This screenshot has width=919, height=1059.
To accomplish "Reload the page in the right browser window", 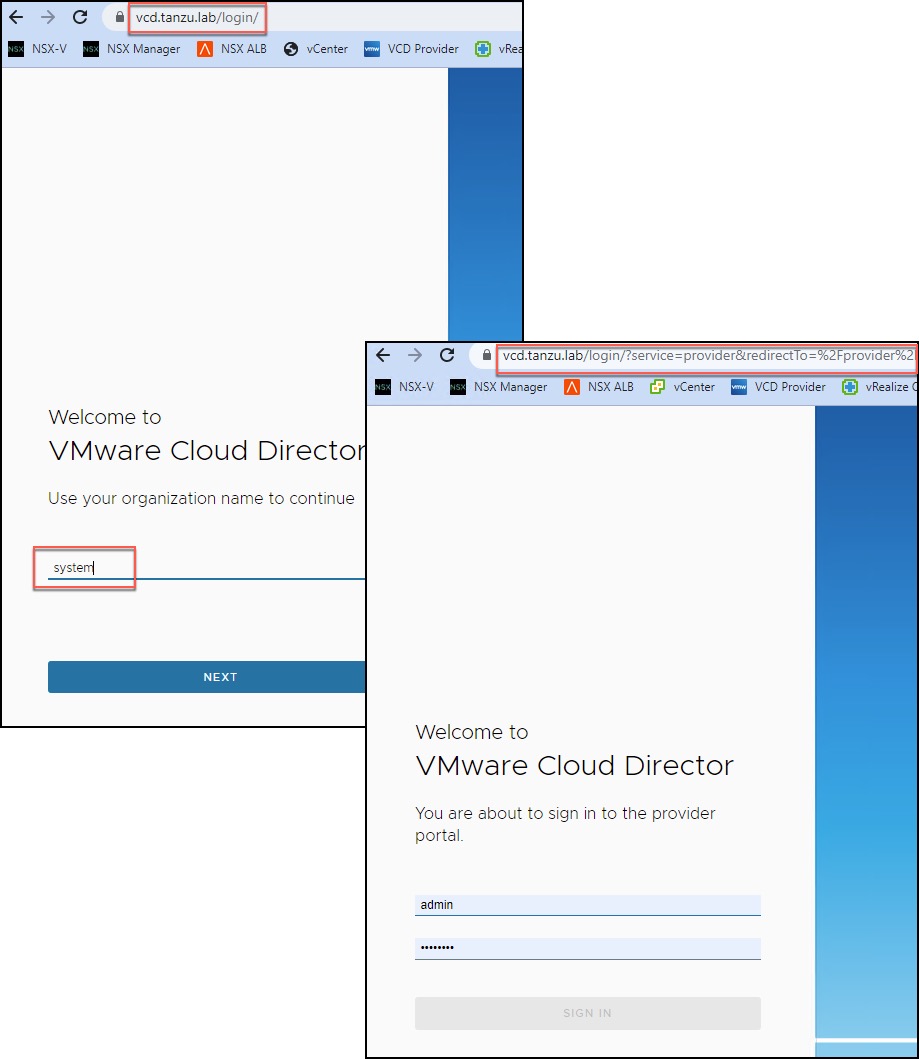I will pos(447,355).
